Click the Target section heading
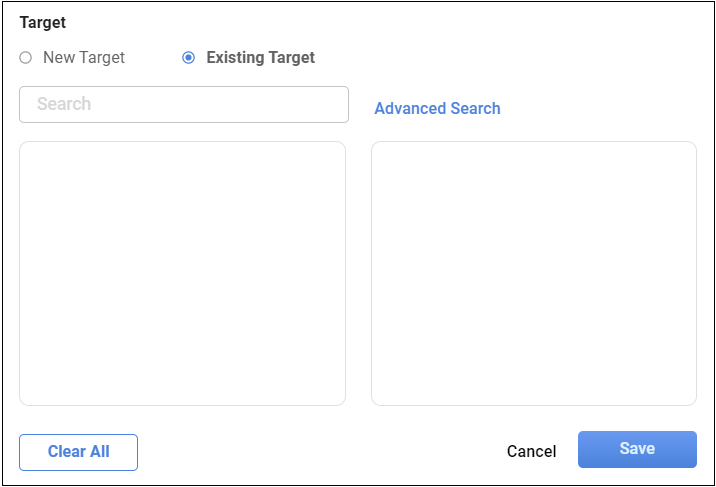The width and height of the screenshot is (716, 487). 42,21
